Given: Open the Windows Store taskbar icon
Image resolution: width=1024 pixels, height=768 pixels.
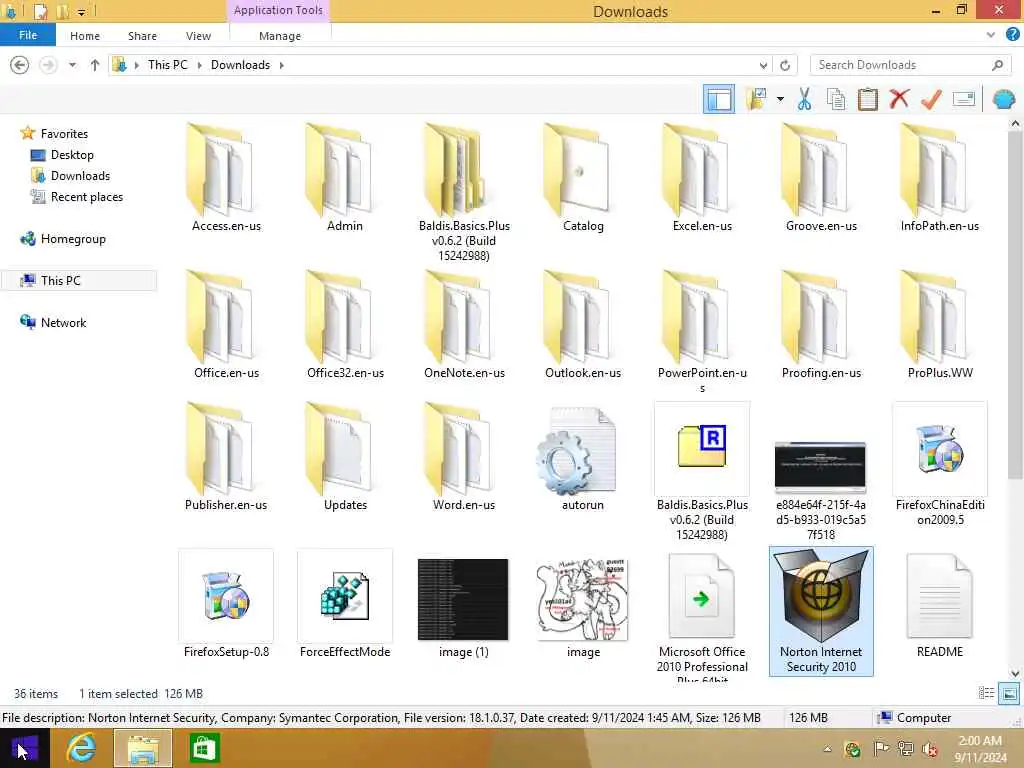Looking at the screenshot, I should coord(204,748).
